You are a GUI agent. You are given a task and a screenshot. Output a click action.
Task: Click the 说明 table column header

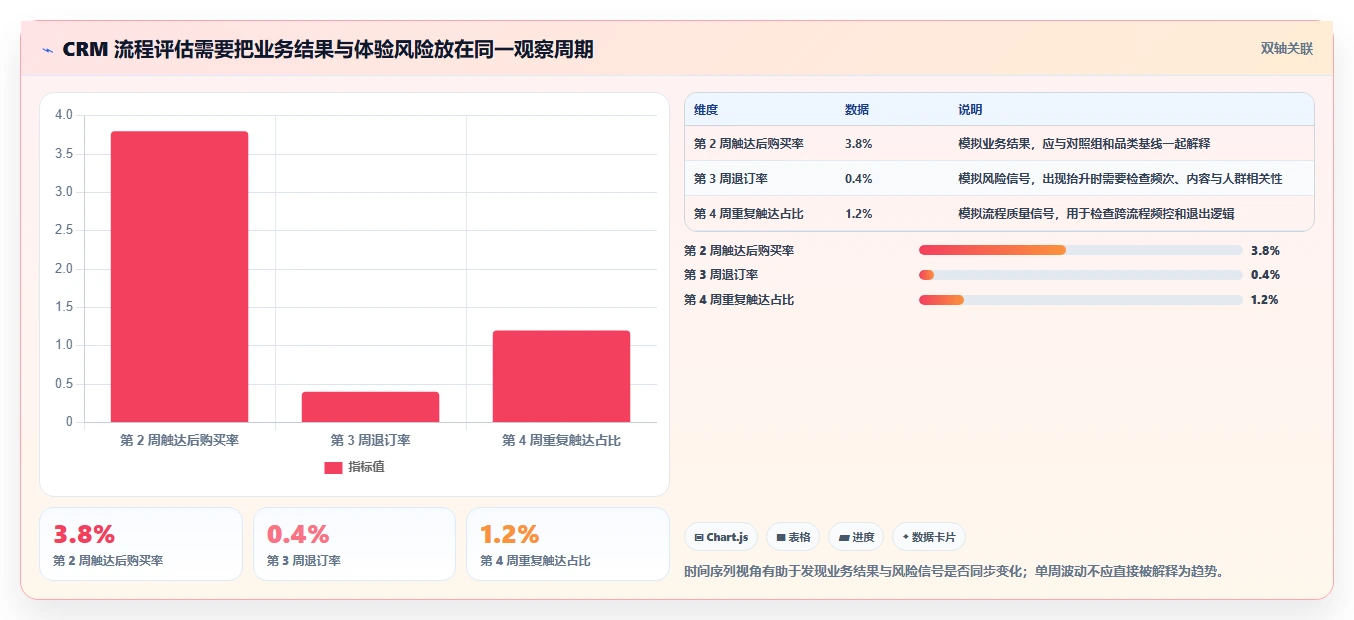(x=970, y=109)
